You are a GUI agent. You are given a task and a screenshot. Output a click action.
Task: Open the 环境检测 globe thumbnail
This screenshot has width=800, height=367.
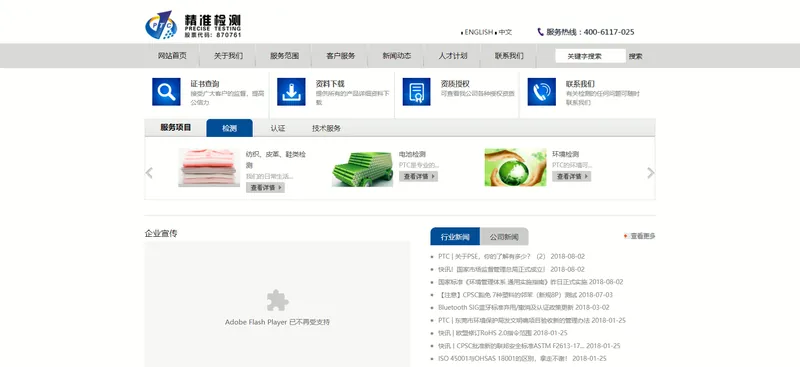(x=515, y=167)
